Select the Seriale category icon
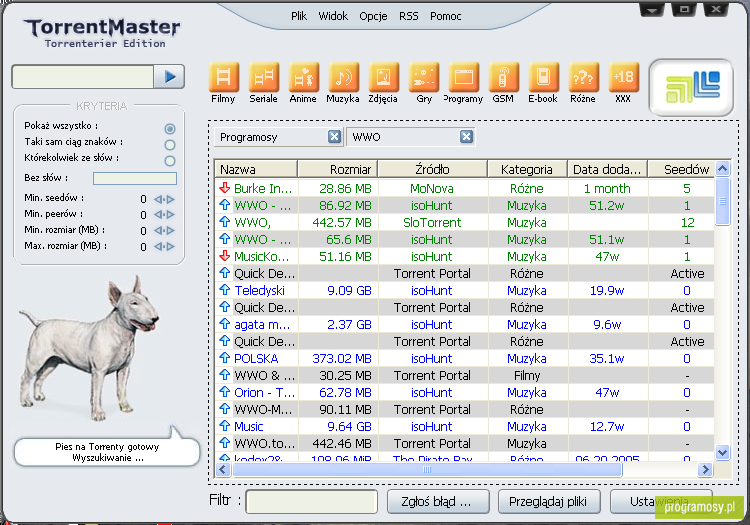This screenshot has width=750, height=525. [264, 77]
